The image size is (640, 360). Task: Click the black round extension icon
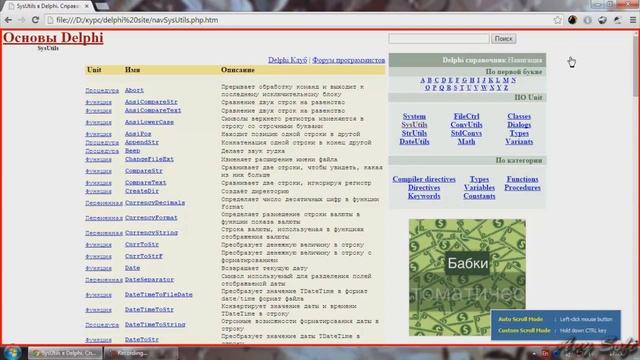pyautogui.click(x=572, y=20)
